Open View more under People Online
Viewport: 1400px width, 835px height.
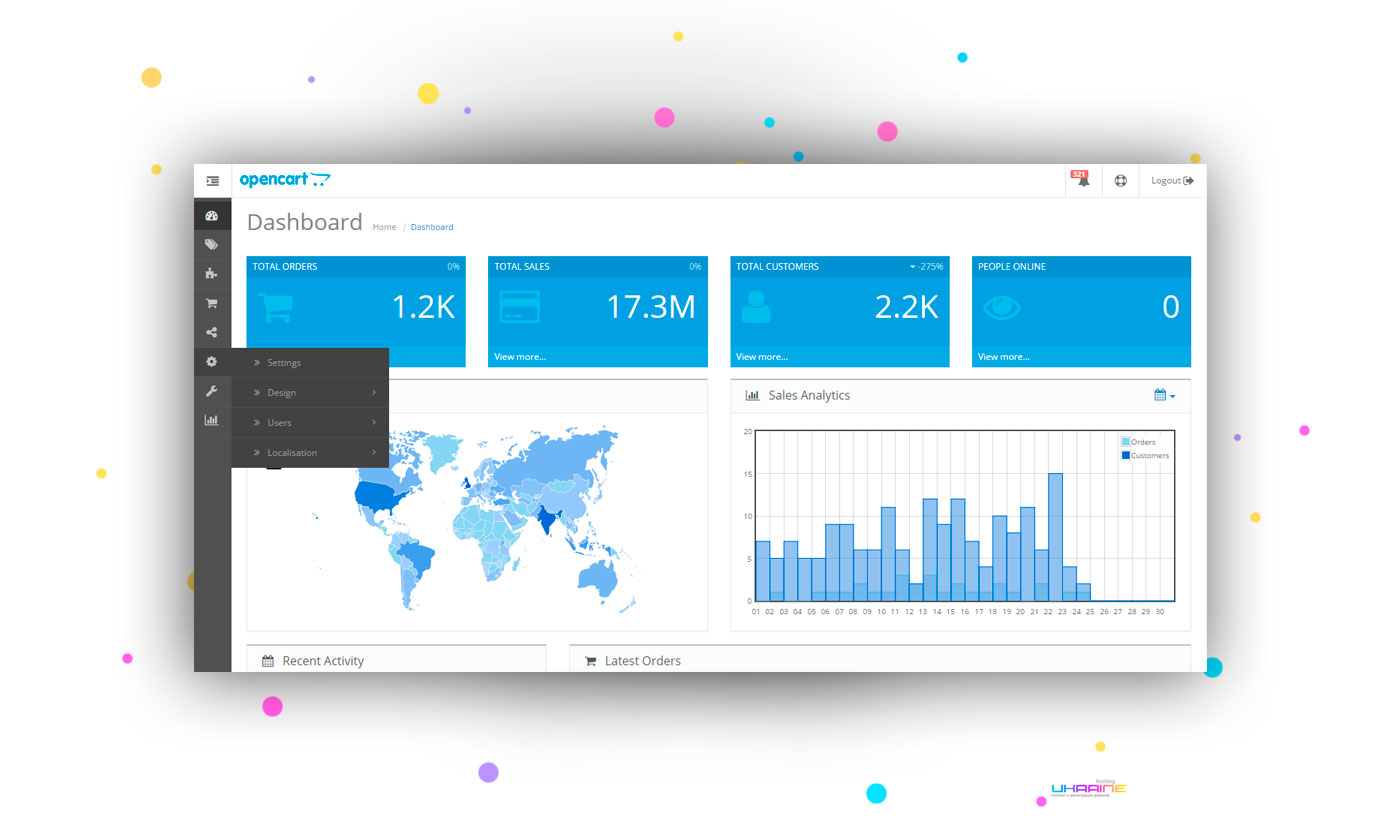[x=1004, y=357]
